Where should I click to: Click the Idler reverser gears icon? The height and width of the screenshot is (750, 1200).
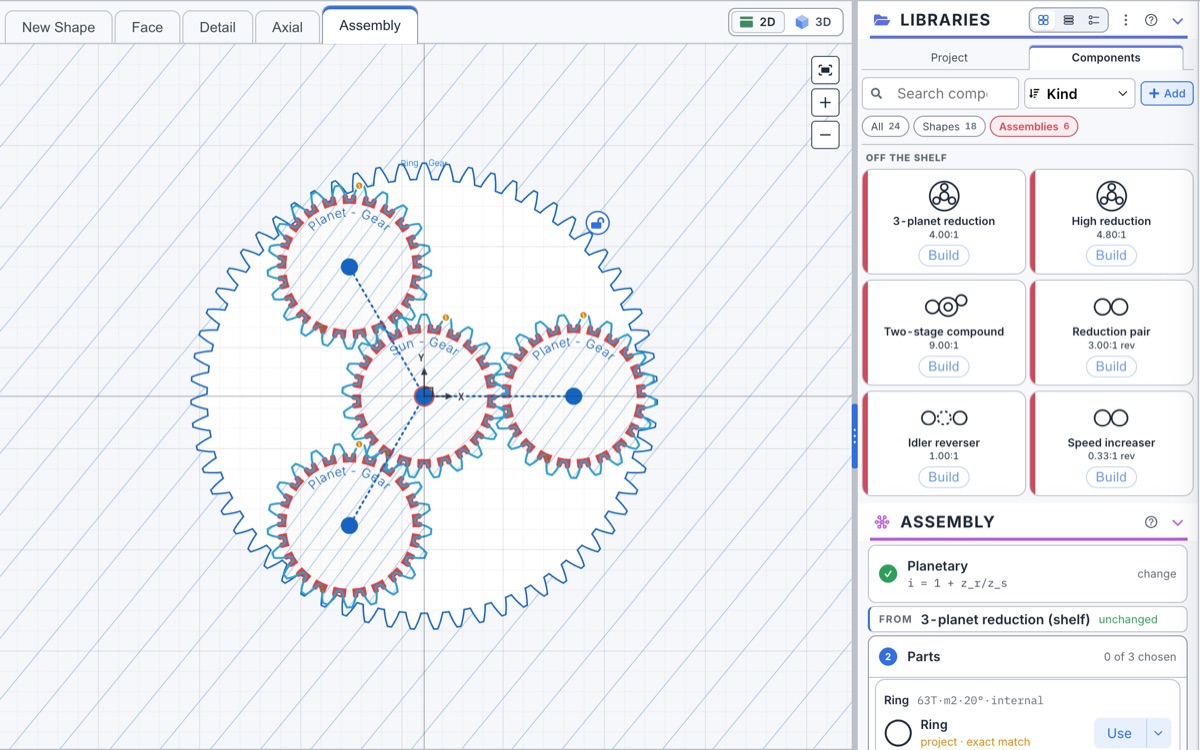[x=944, y=417]
